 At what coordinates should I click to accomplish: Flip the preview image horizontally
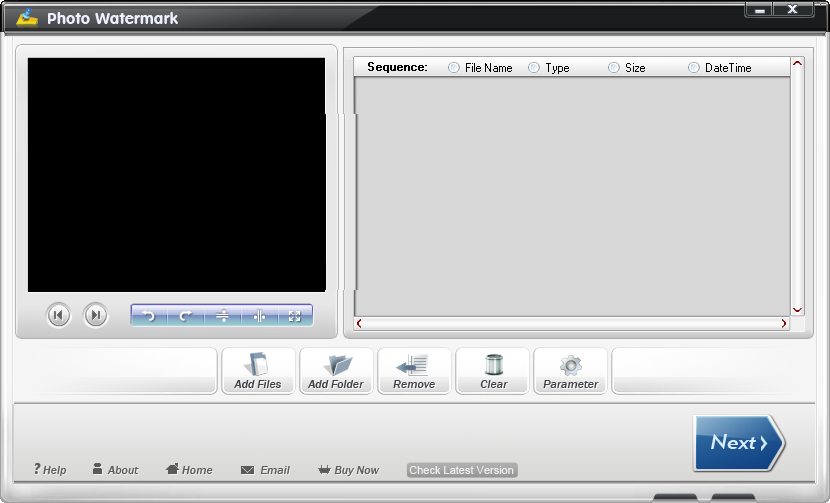[x=259, y=316]
